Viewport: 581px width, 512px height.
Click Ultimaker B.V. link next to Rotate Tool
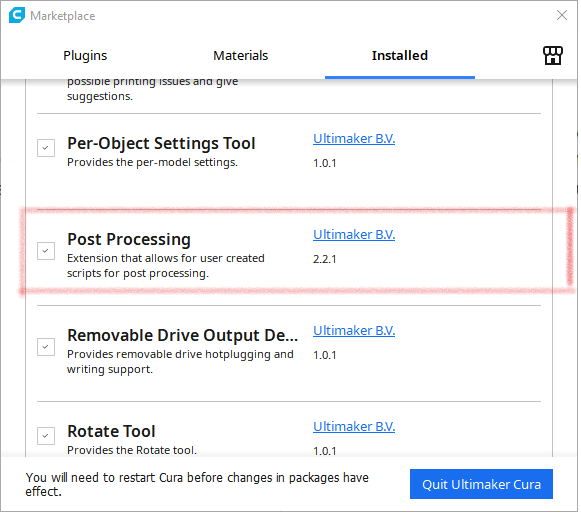(x=354, y=426)
